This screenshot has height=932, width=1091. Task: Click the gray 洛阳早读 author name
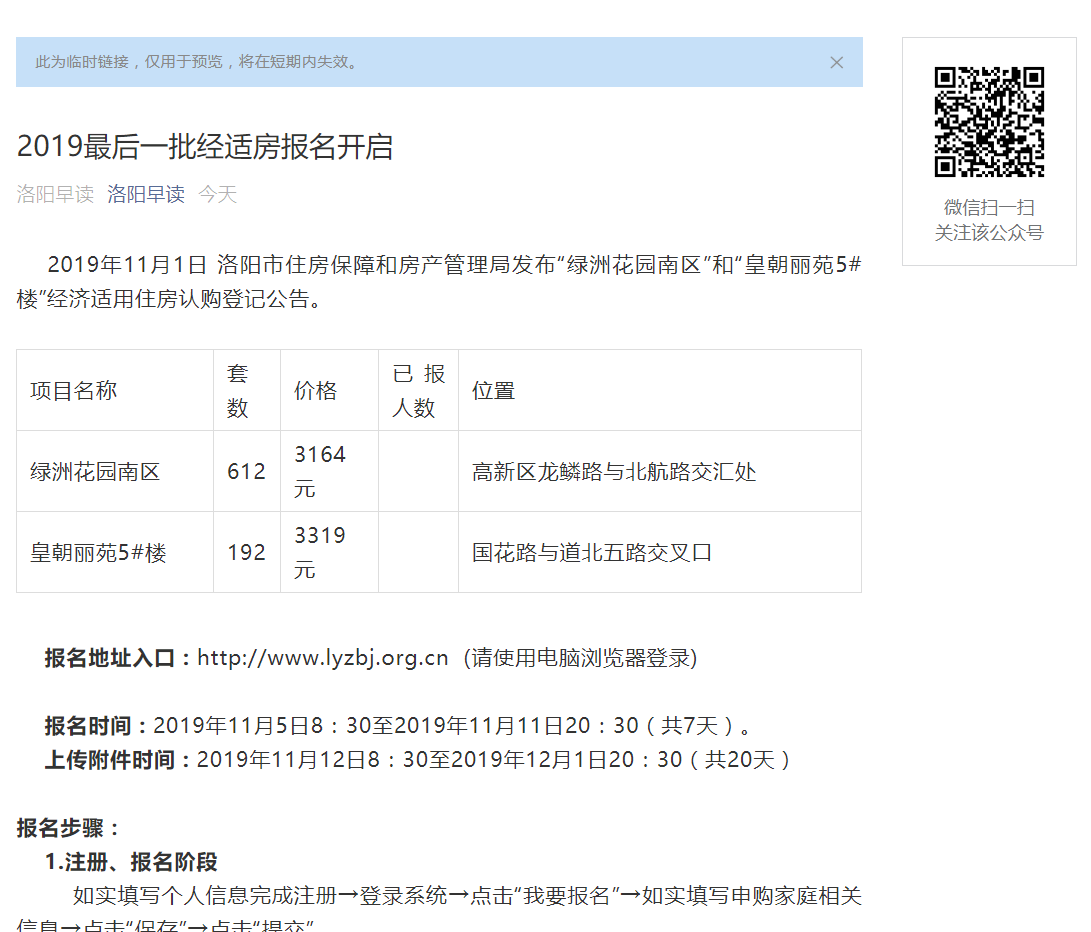pyautogui.click(x=56, y=194)
